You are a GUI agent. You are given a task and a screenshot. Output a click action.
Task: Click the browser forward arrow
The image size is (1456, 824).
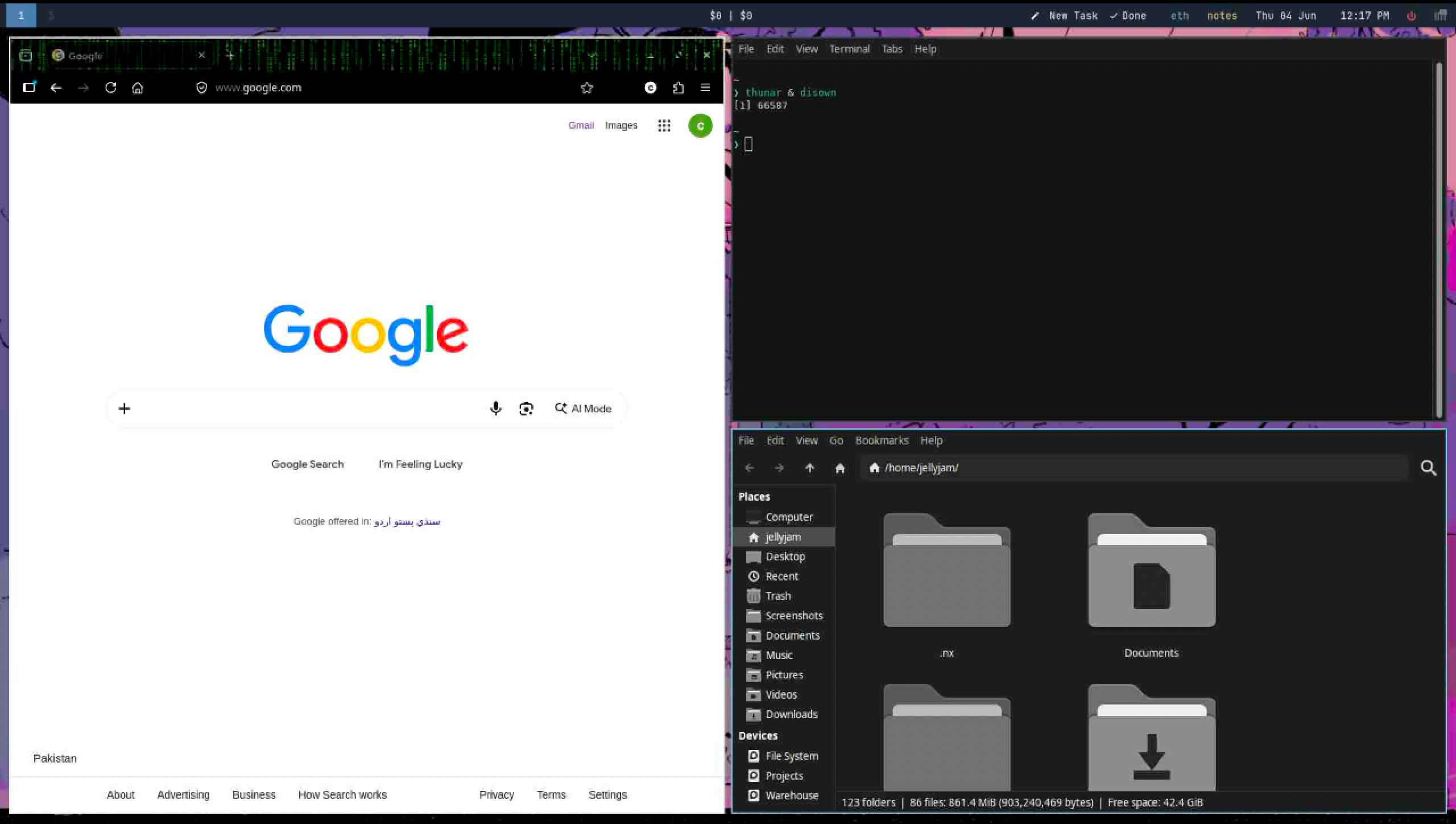[x=83, y=88]
